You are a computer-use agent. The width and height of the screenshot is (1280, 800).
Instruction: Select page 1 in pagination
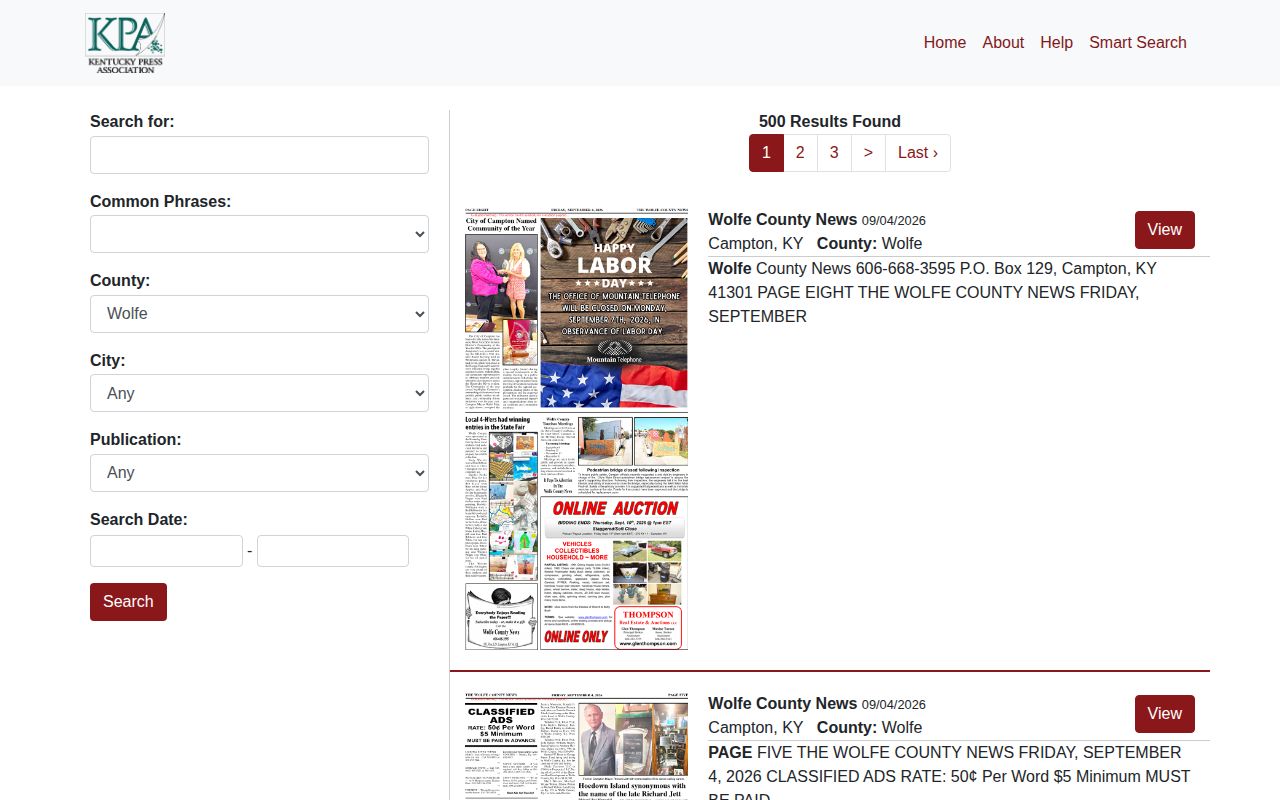tap(766, 153)
